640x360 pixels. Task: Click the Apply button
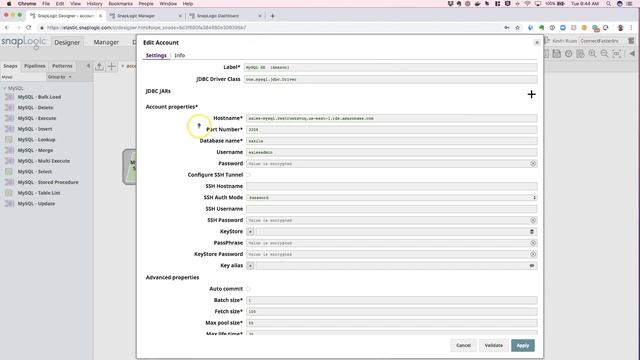tap(522, 345)
